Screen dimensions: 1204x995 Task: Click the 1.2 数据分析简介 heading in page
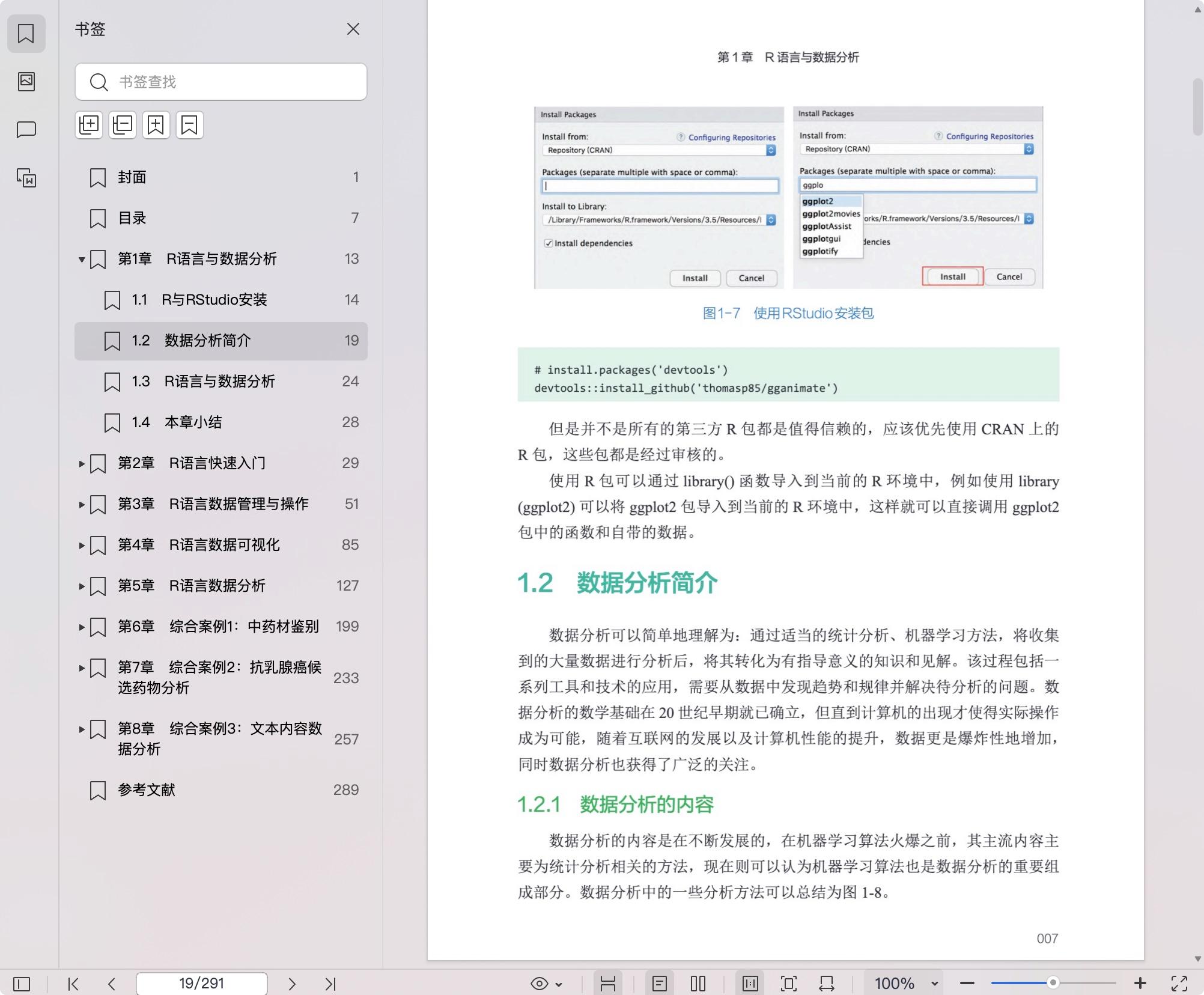pos(618,583)
